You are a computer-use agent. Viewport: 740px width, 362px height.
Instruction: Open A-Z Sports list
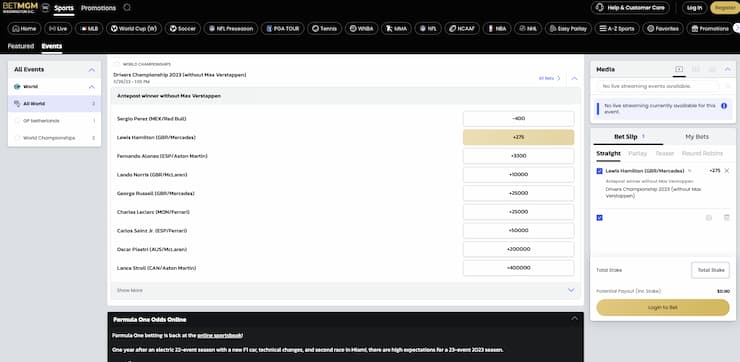pos(617,29)
